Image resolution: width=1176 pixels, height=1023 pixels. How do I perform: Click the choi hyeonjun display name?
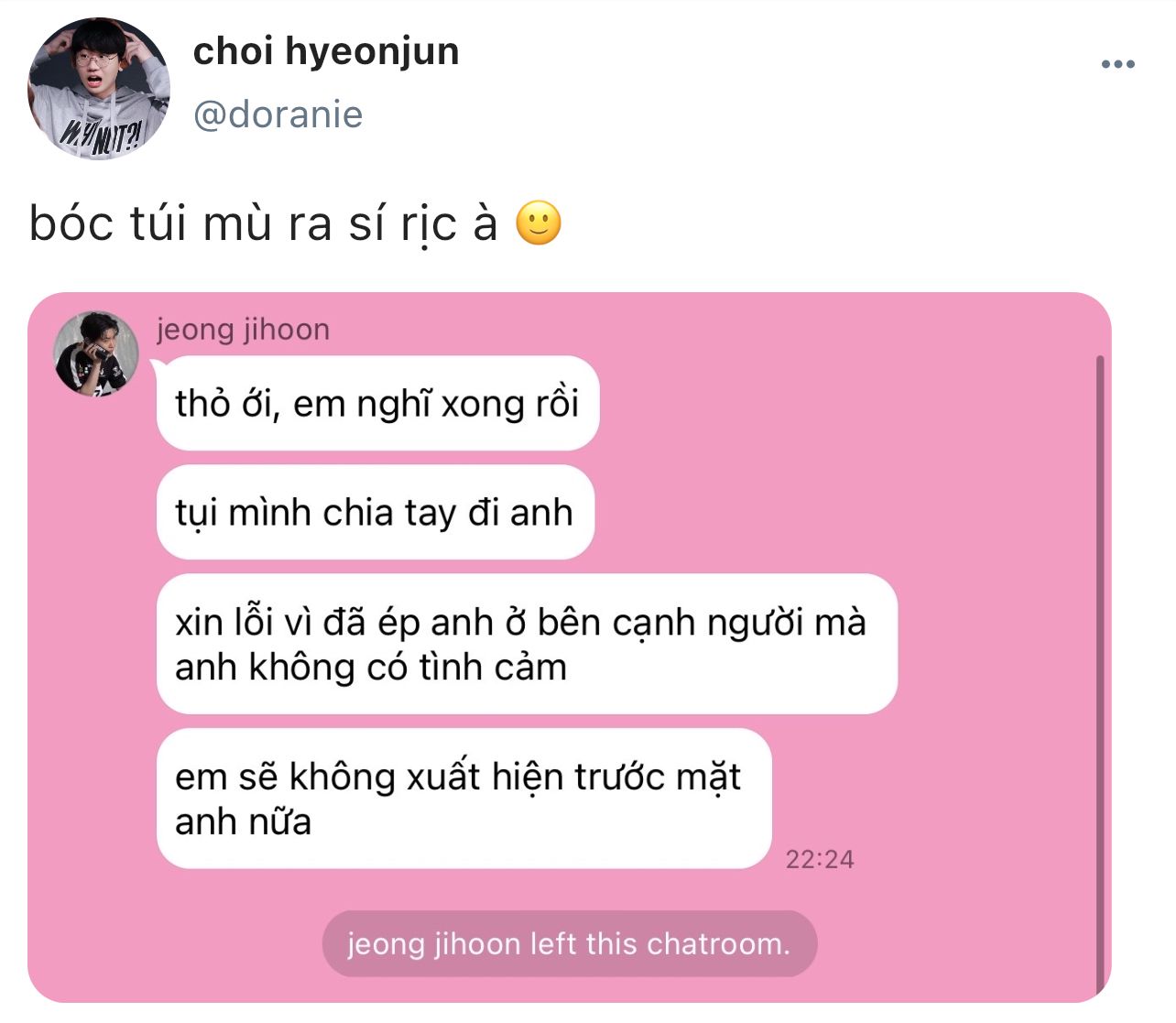pyautogui.click(x=326, y=50)
